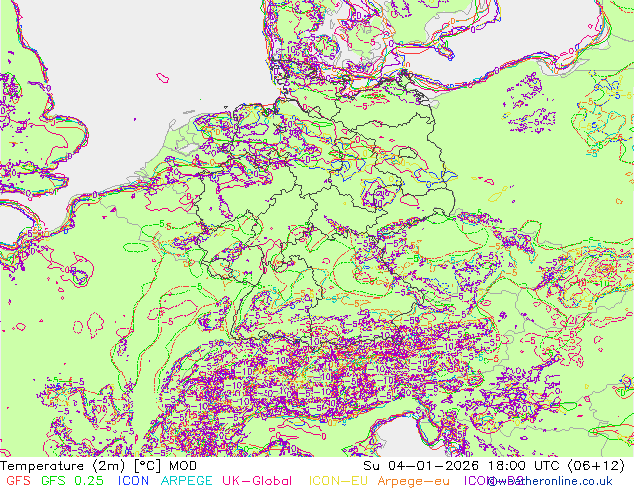
Task: Click the yellow ICON-EU legend label
Action: coord(338,481)
